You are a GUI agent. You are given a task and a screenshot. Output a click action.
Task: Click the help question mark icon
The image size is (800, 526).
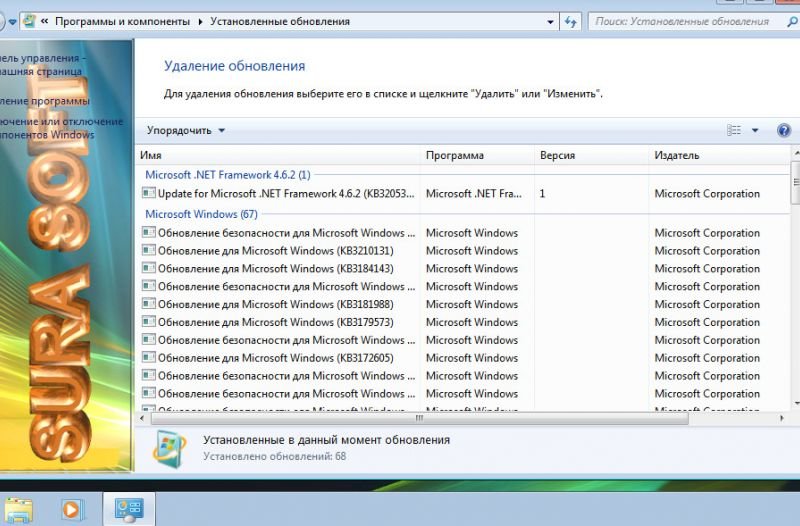(784, 131)
